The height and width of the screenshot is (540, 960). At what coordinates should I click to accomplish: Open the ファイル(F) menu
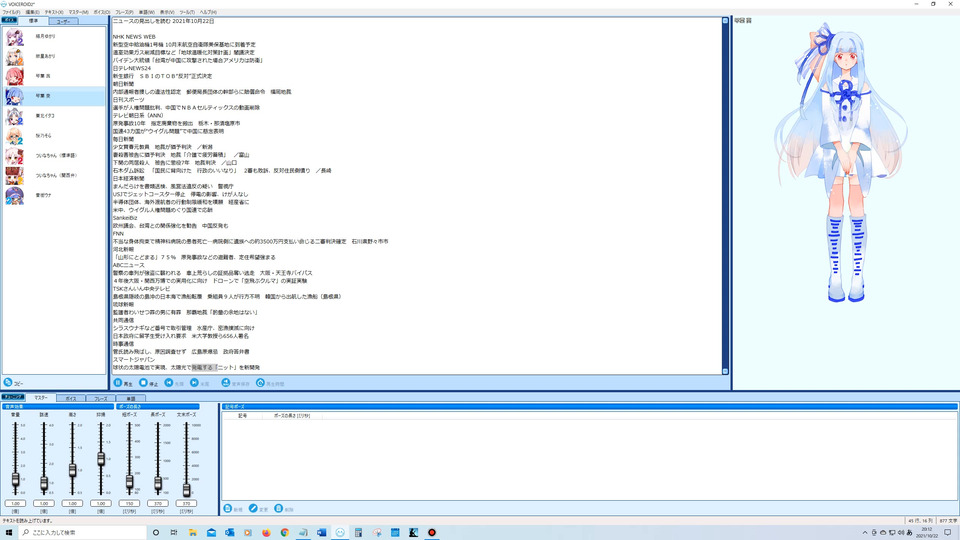pos(11,12)
